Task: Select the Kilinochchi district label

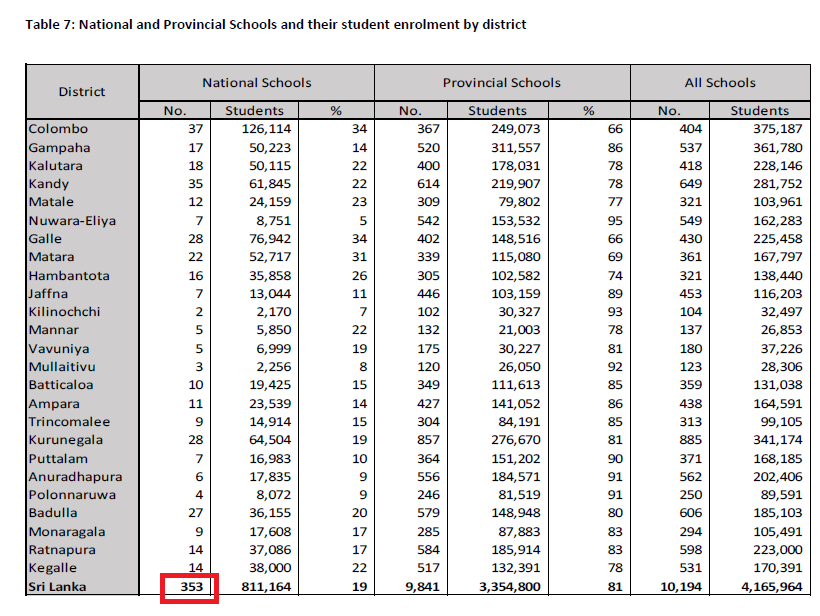Action: click(56, 311)
